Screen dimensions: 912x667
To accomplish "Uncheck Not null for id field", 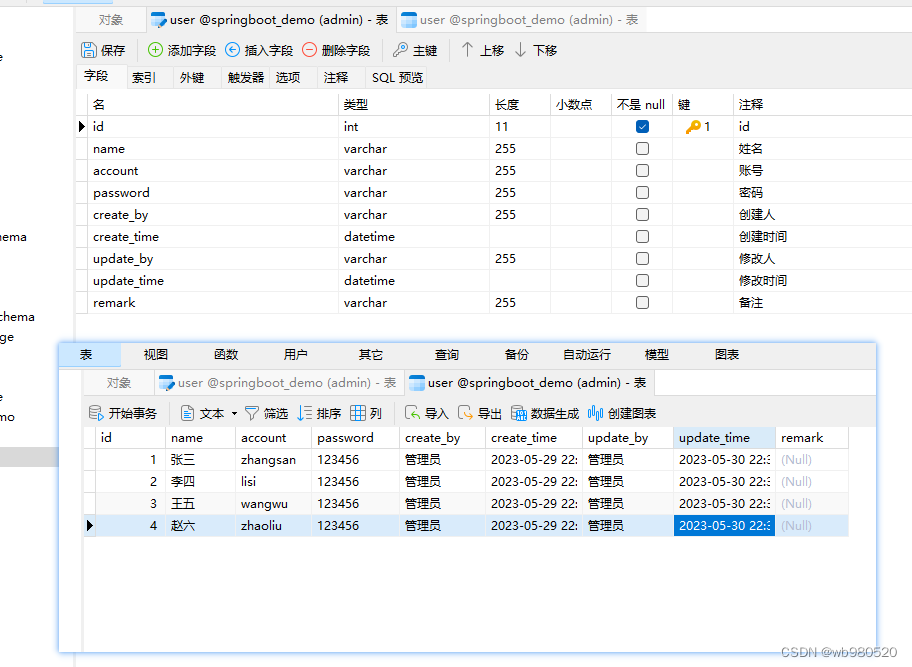I will 642,127.
